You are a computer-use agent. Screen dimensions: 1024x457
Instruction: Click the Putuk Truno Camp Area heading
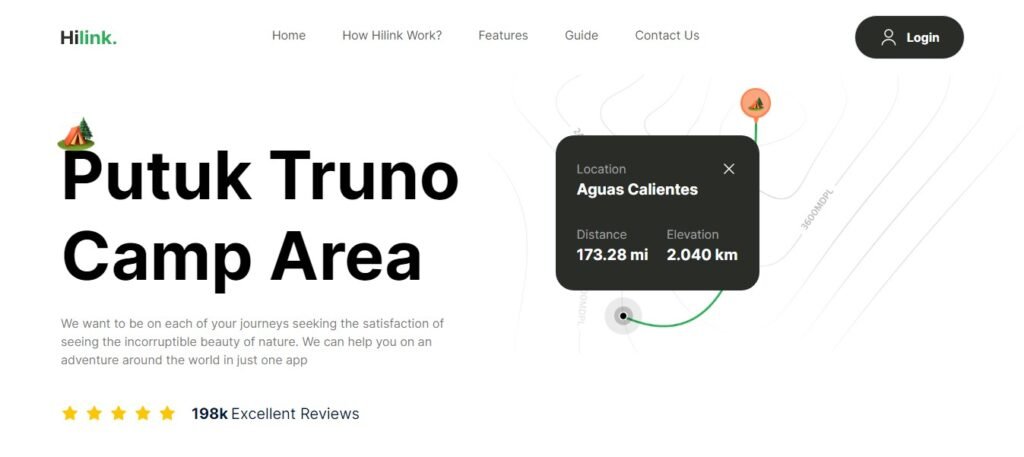point(260,215)
